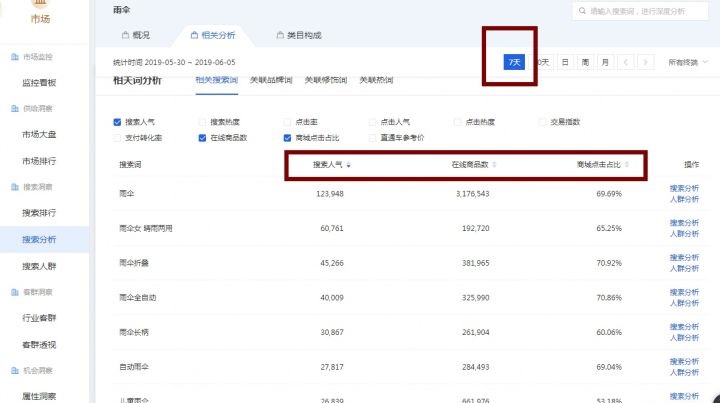The width and height of the screenshot is (724, 403).
Task: Select the 关联品牌词 sub-tab
Action: coord(271,80)
